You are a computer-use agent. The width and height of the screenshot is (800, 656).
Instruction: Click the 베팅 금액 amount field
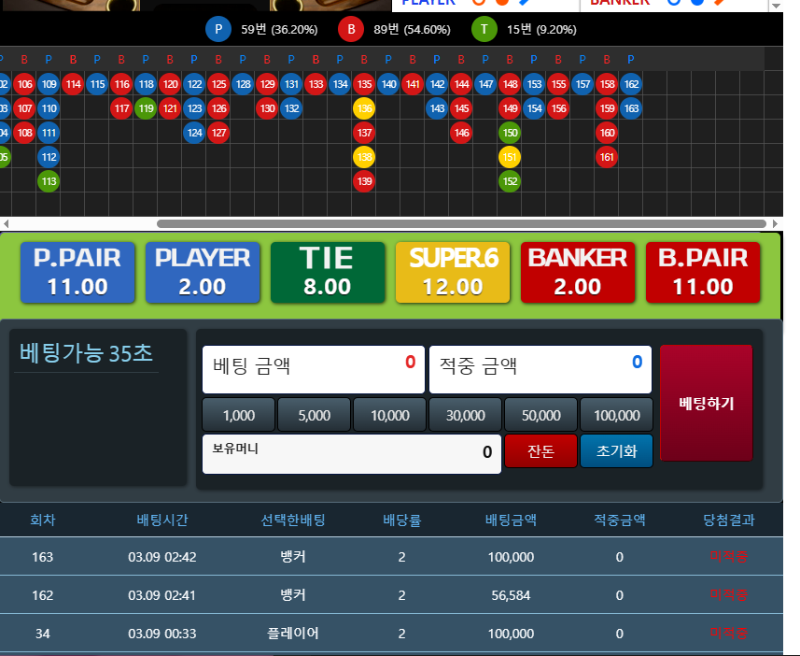(313, 369)
